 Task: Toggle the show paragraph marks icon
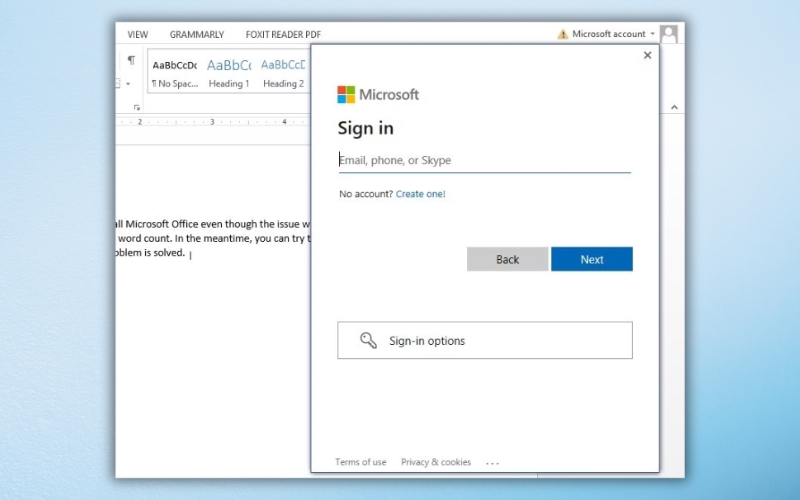click(x=131, y=60)
